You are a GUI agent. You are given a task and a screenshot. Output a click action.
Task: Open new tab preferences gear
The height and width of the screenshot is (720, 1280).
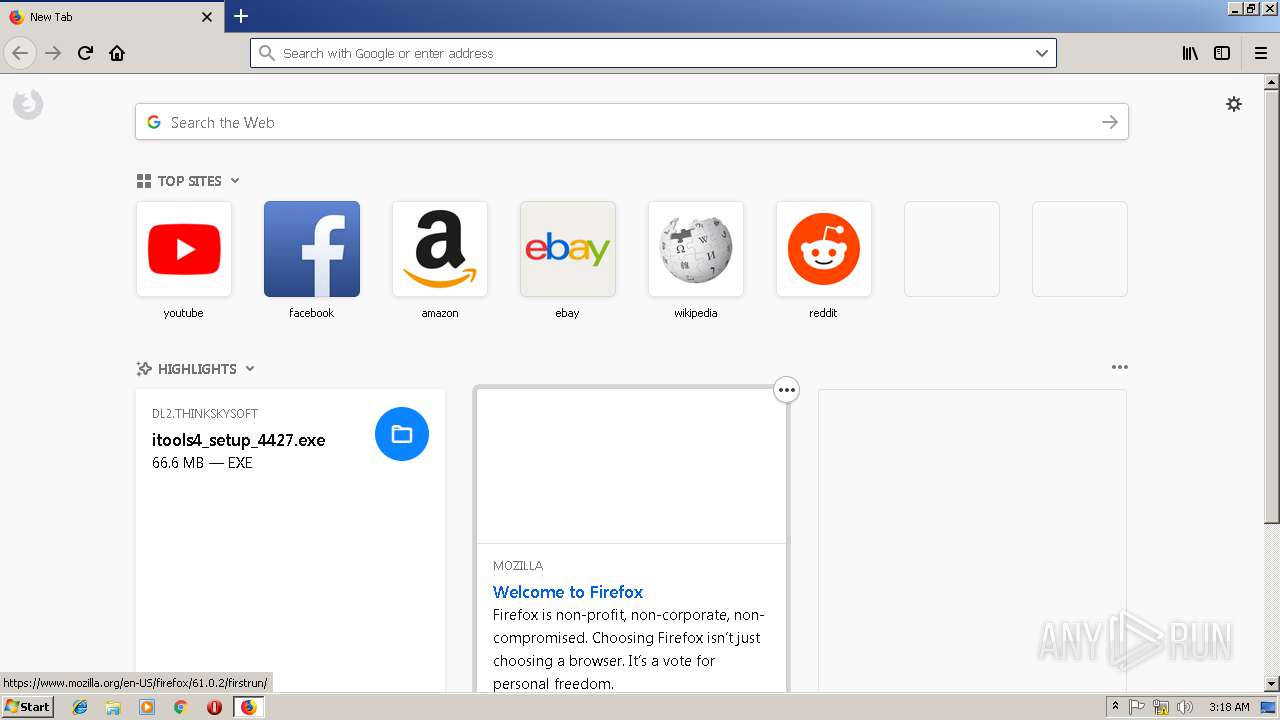point(1234,104)
